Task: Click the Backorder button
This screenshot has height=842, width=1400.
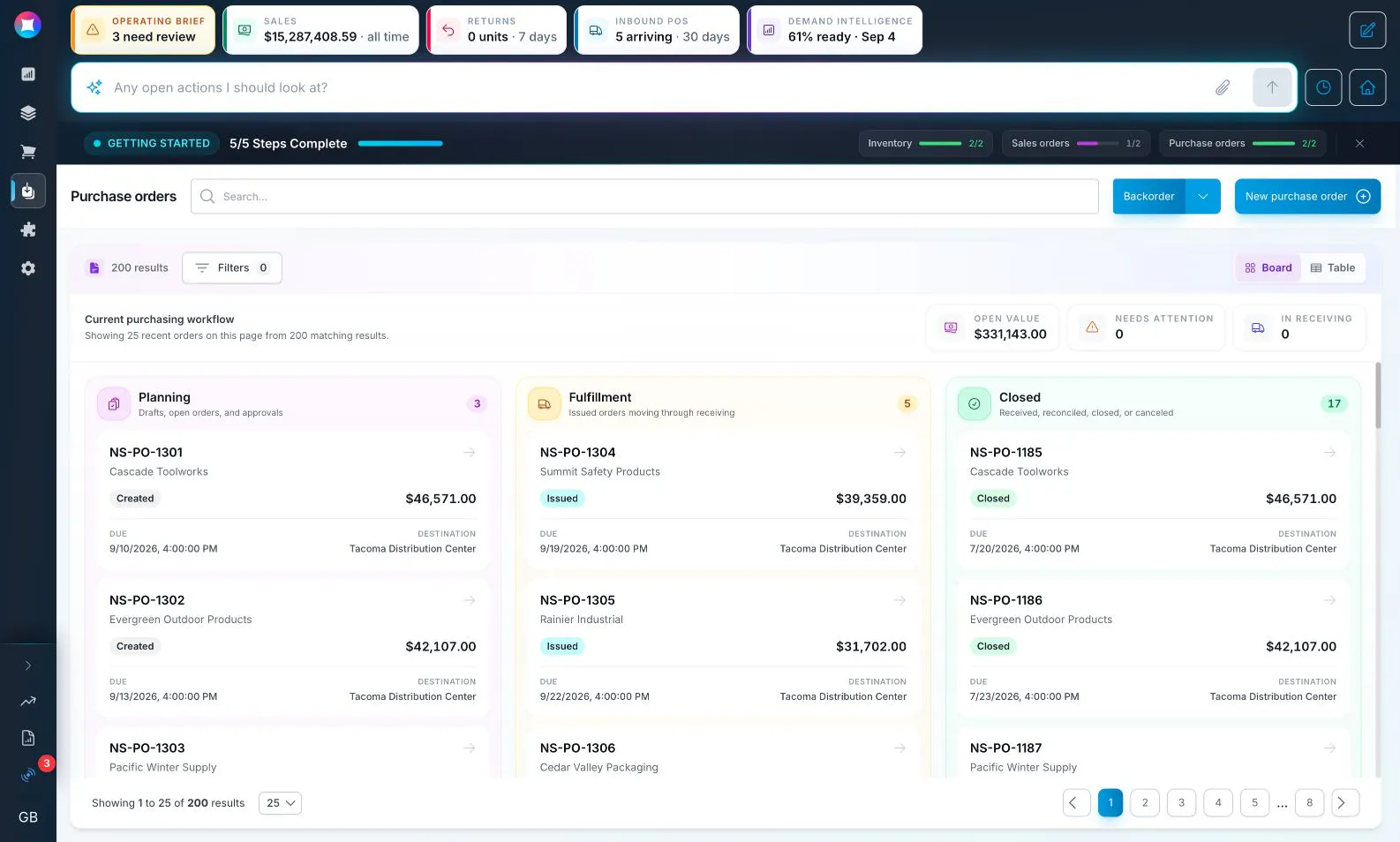Action: [x=1148, y=197]
